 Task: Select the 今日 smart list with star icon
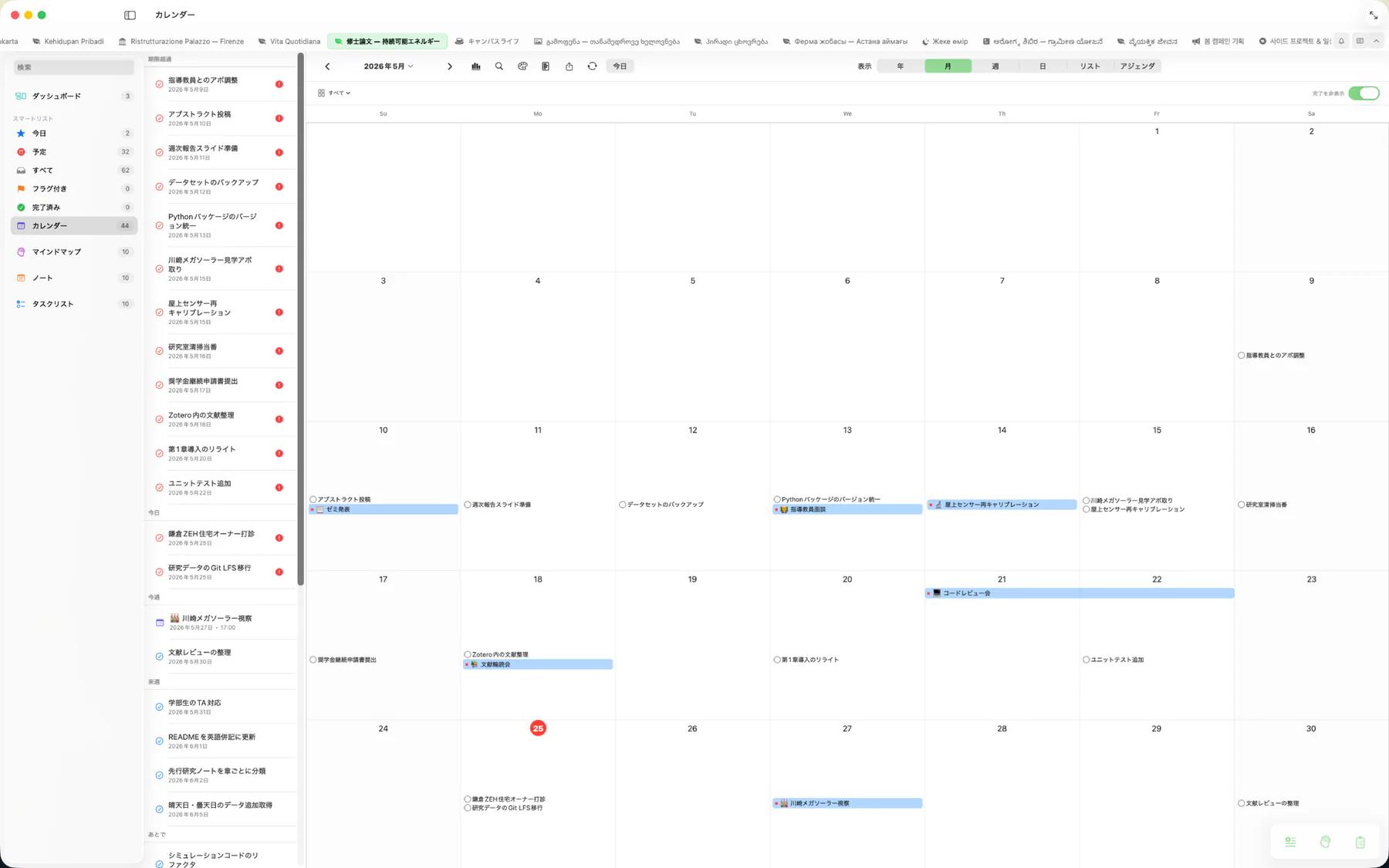coord(74,133)
